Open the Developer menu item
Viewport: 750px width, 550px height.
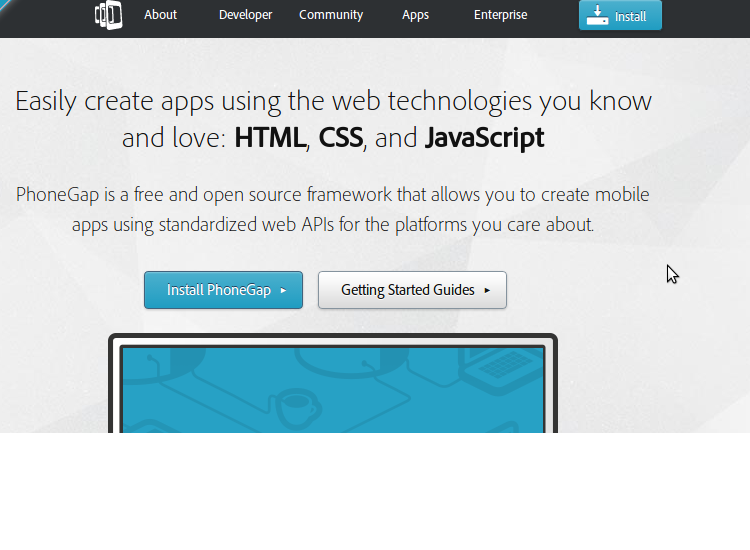click(245, 15)
